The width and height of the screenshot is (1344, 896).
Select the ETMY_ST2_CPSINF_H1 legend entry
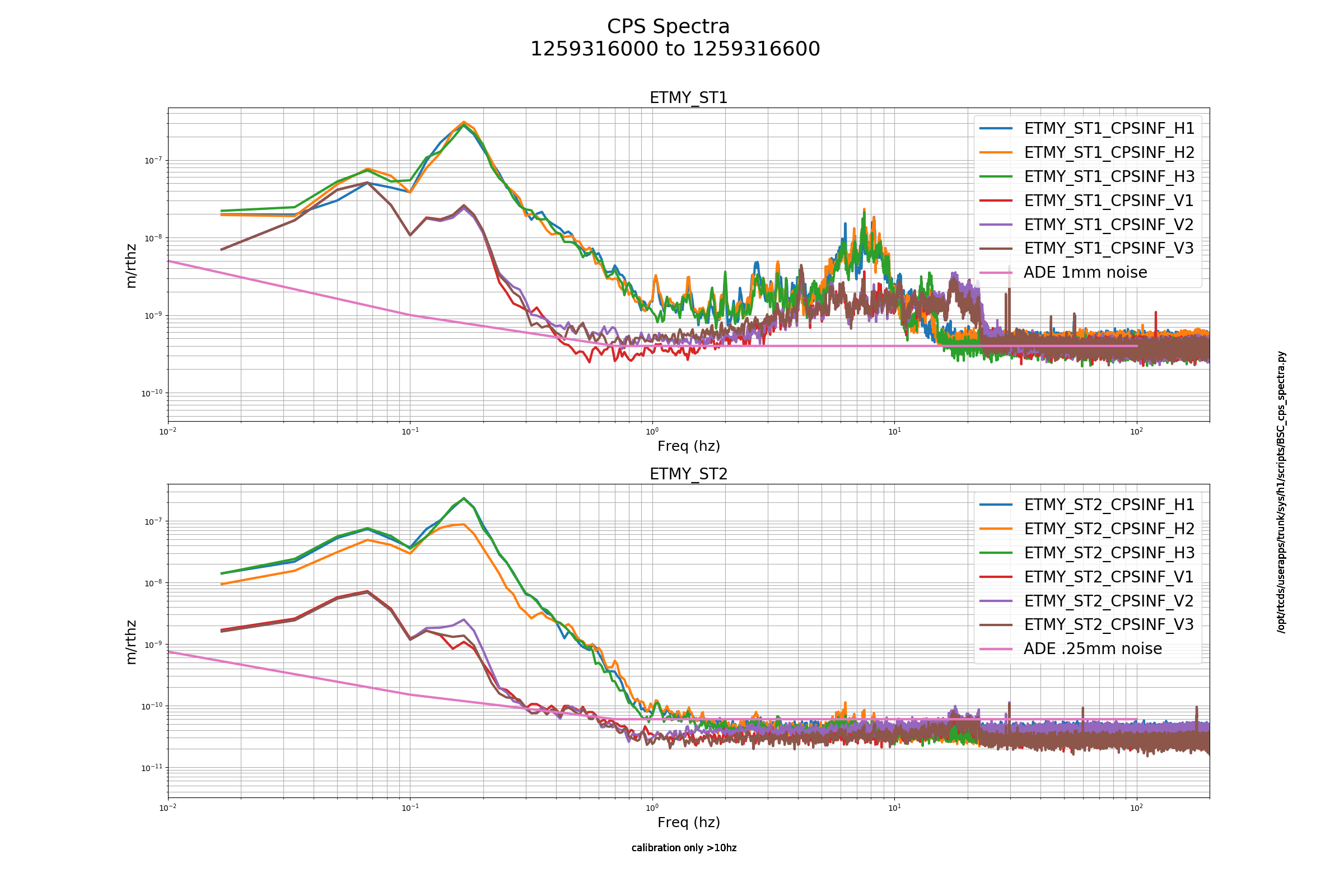(x=1087, y=505)
